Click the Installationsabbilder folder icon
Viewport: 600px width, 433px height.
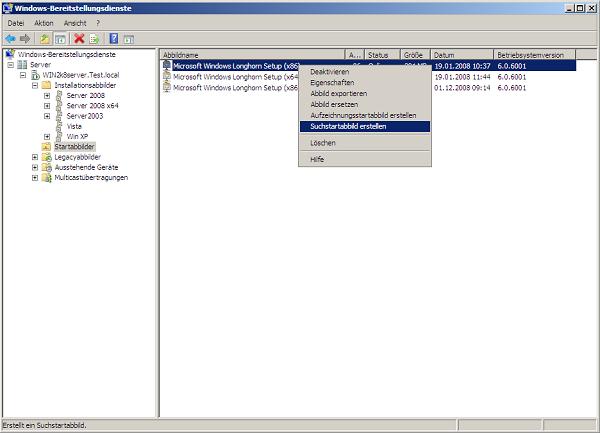(46, 85)
